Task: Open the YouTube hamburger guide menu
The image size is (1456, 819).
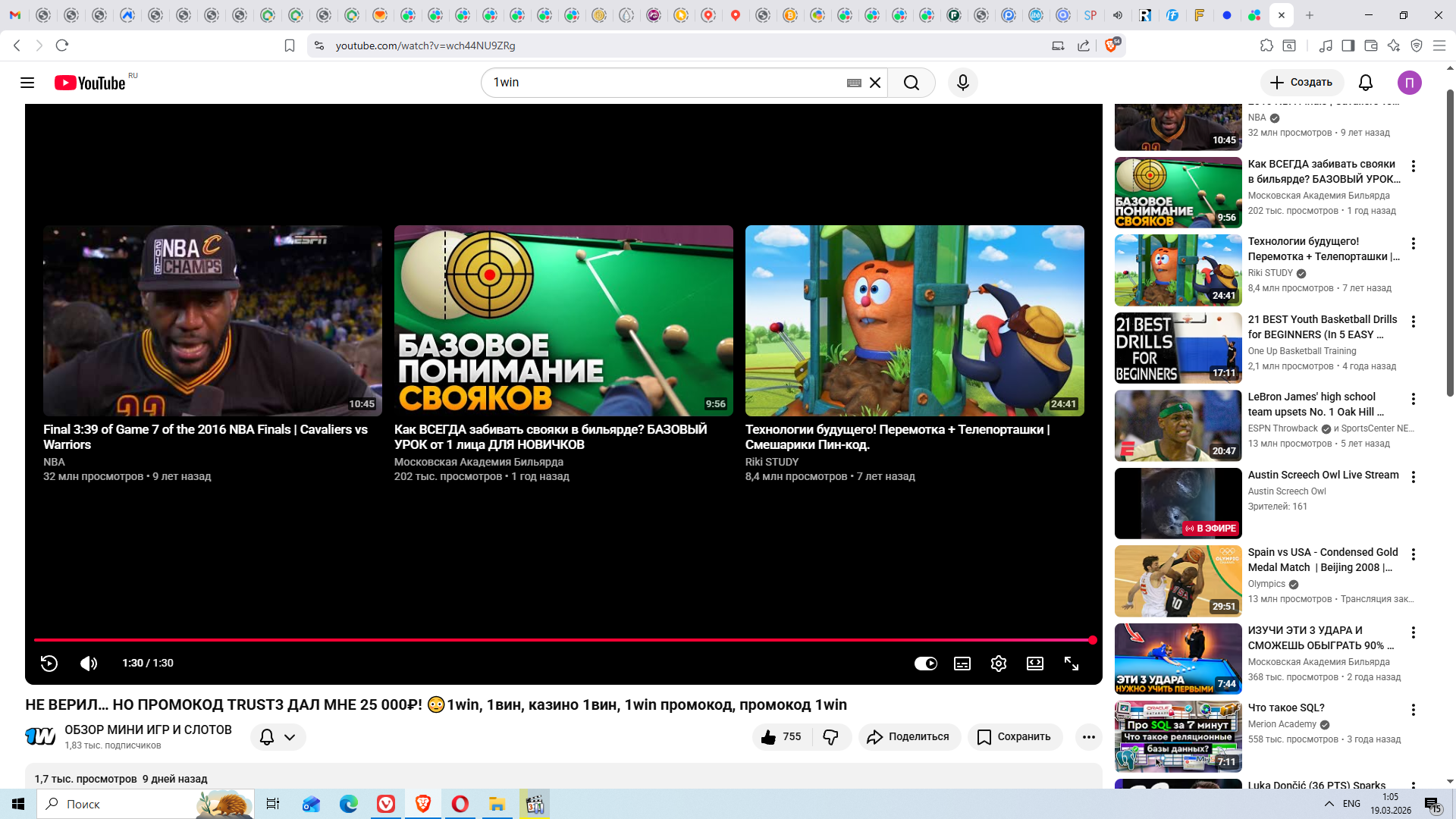Action: tap(27, 83)
